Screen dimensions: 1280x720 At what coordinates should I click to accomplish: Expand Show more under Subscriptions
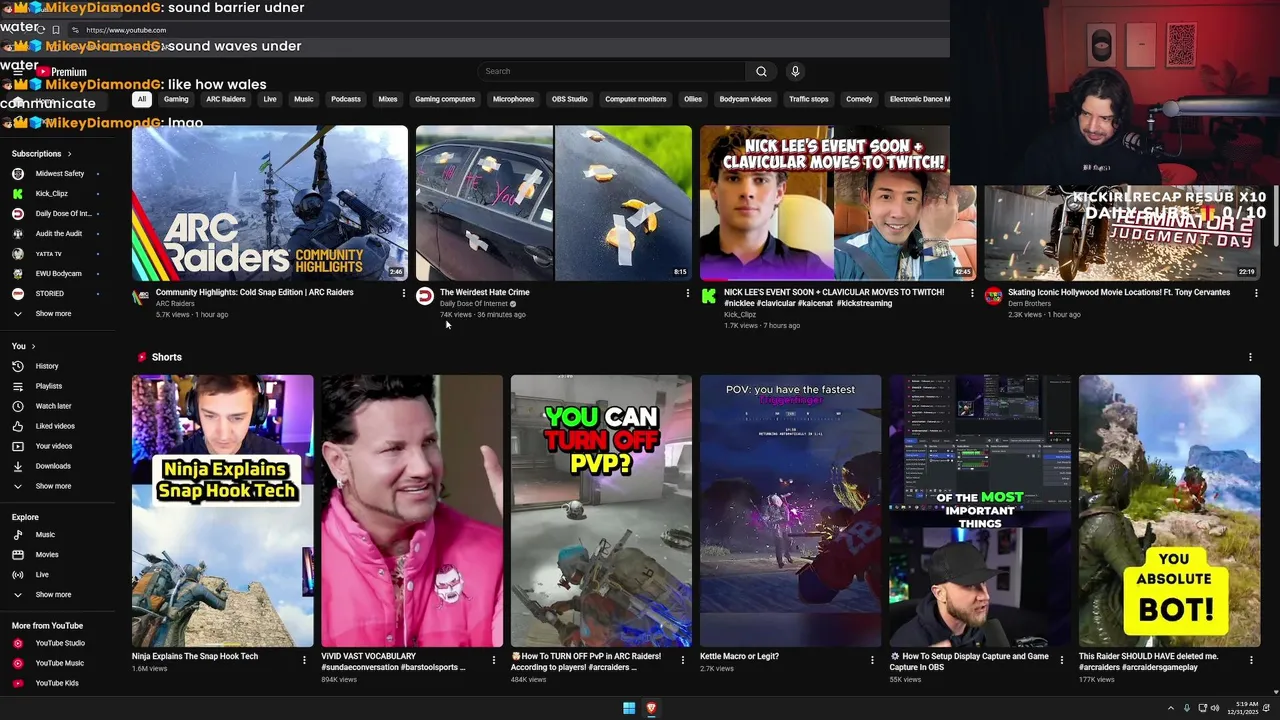53,314
